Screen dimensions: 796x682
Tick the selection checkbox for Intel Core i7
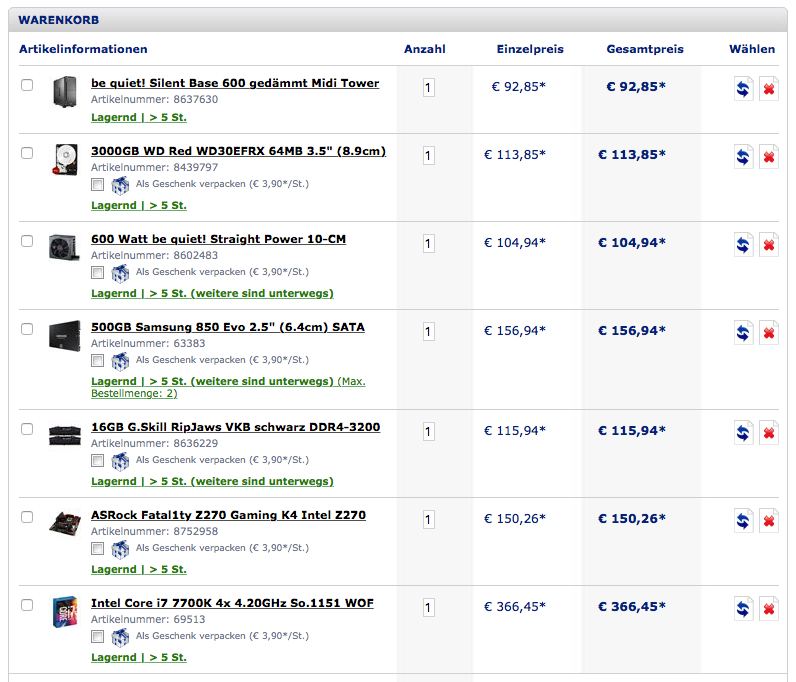[27, 605]
